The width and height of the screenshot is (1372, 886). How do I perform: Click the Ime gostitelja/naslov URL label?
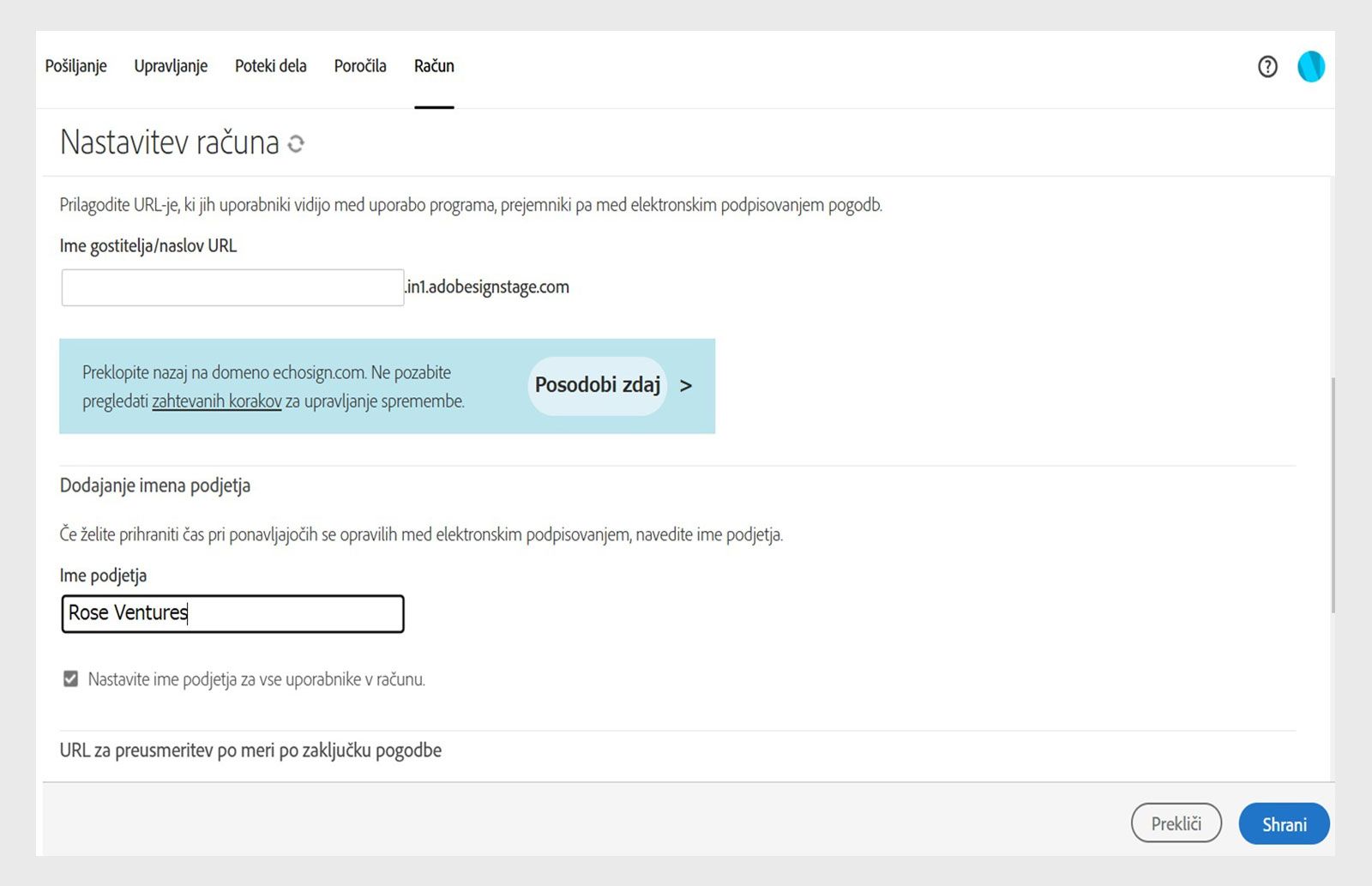coord(148,246)
